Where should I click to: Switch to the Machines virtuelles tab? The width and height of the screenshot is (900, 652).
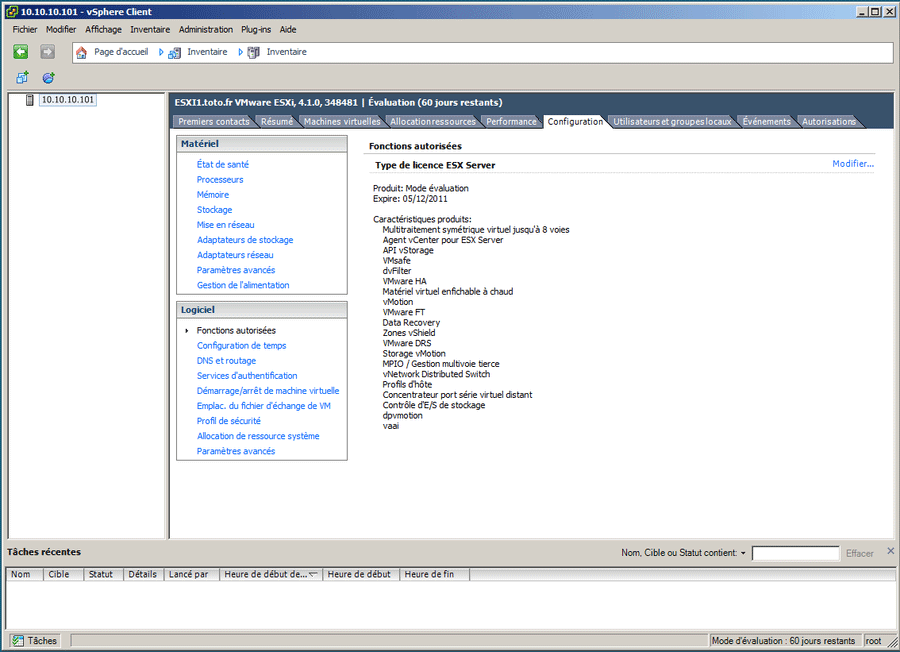point(342,122)
